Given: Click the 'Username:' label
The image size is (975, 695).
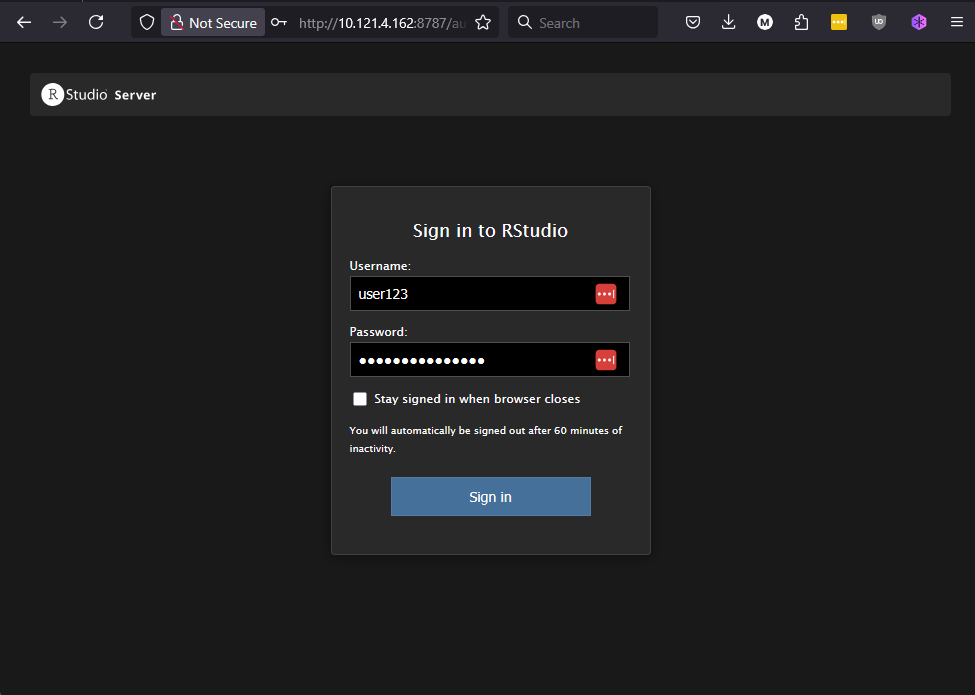Looking at the screenshot, I should (380, 266).
